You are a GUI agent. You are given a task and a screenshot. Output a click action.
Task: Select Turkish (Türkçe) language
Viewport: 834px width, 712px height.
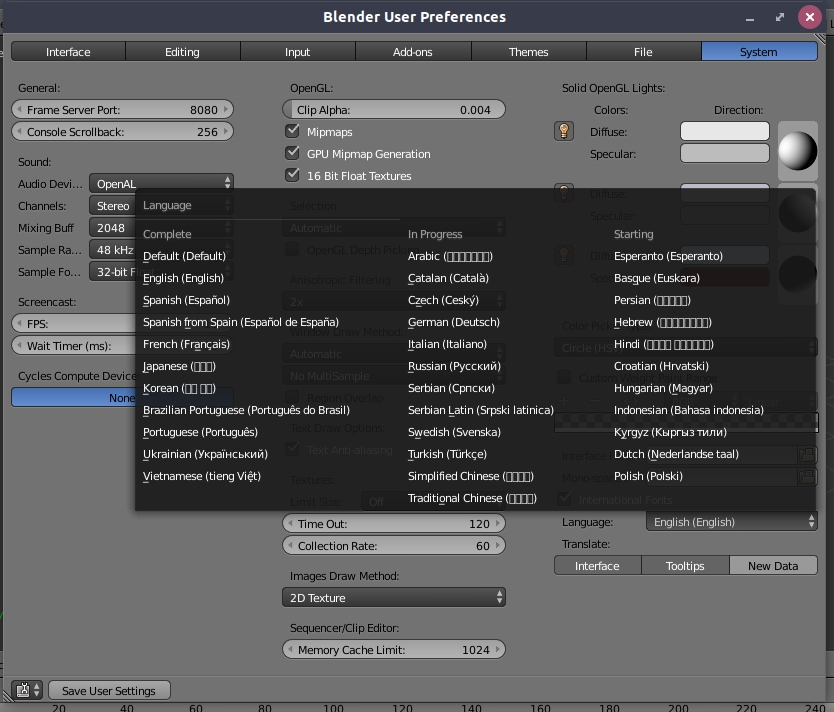tap(447, 454)
